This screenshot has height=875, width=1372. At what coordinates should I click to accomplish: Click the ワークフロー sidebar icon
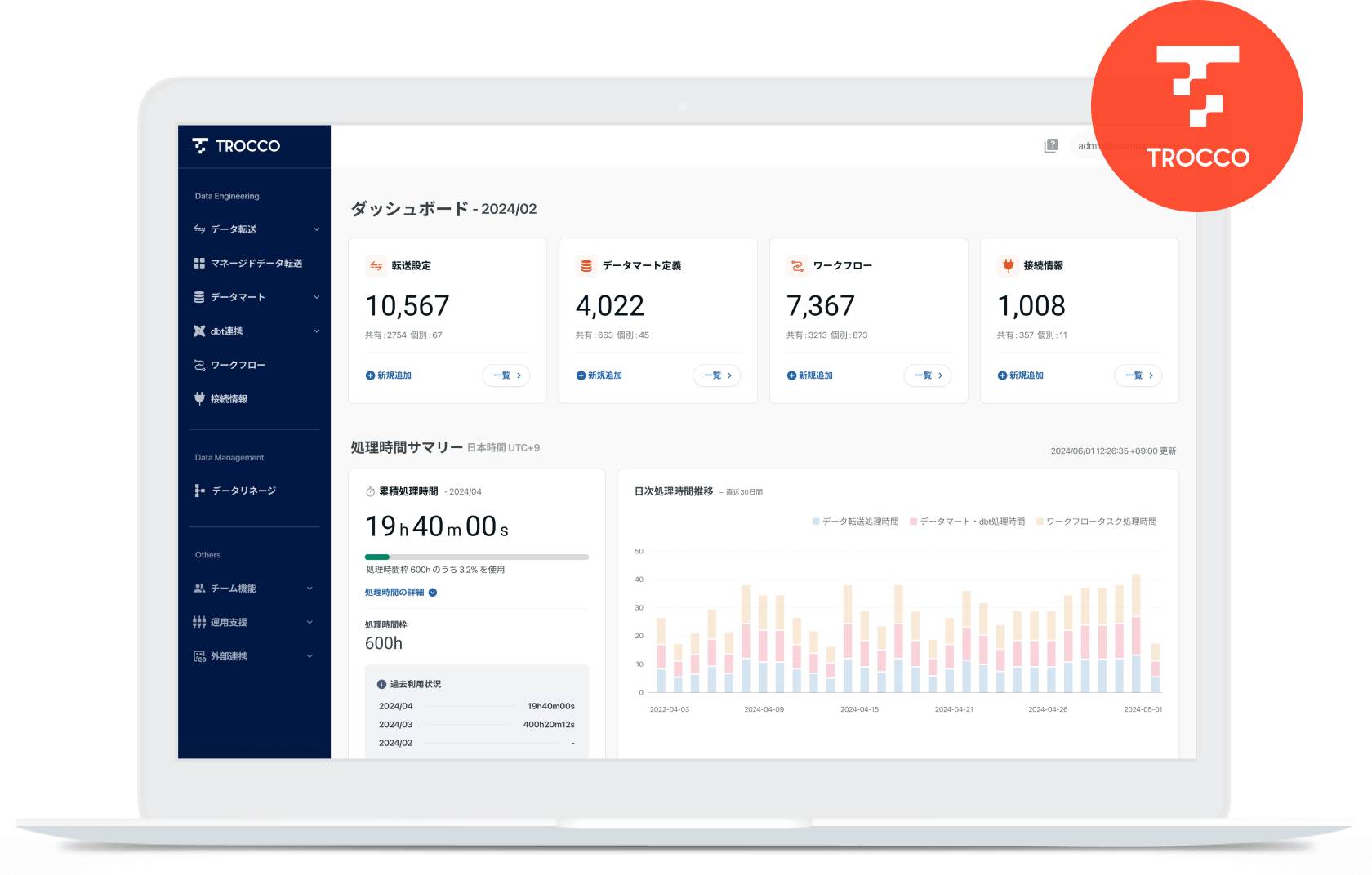[x=199, y=365]
